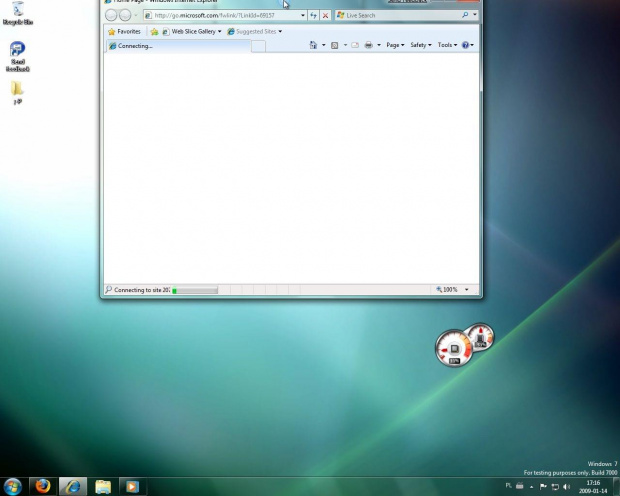Click the page loading progress bar

click(195, 290)
